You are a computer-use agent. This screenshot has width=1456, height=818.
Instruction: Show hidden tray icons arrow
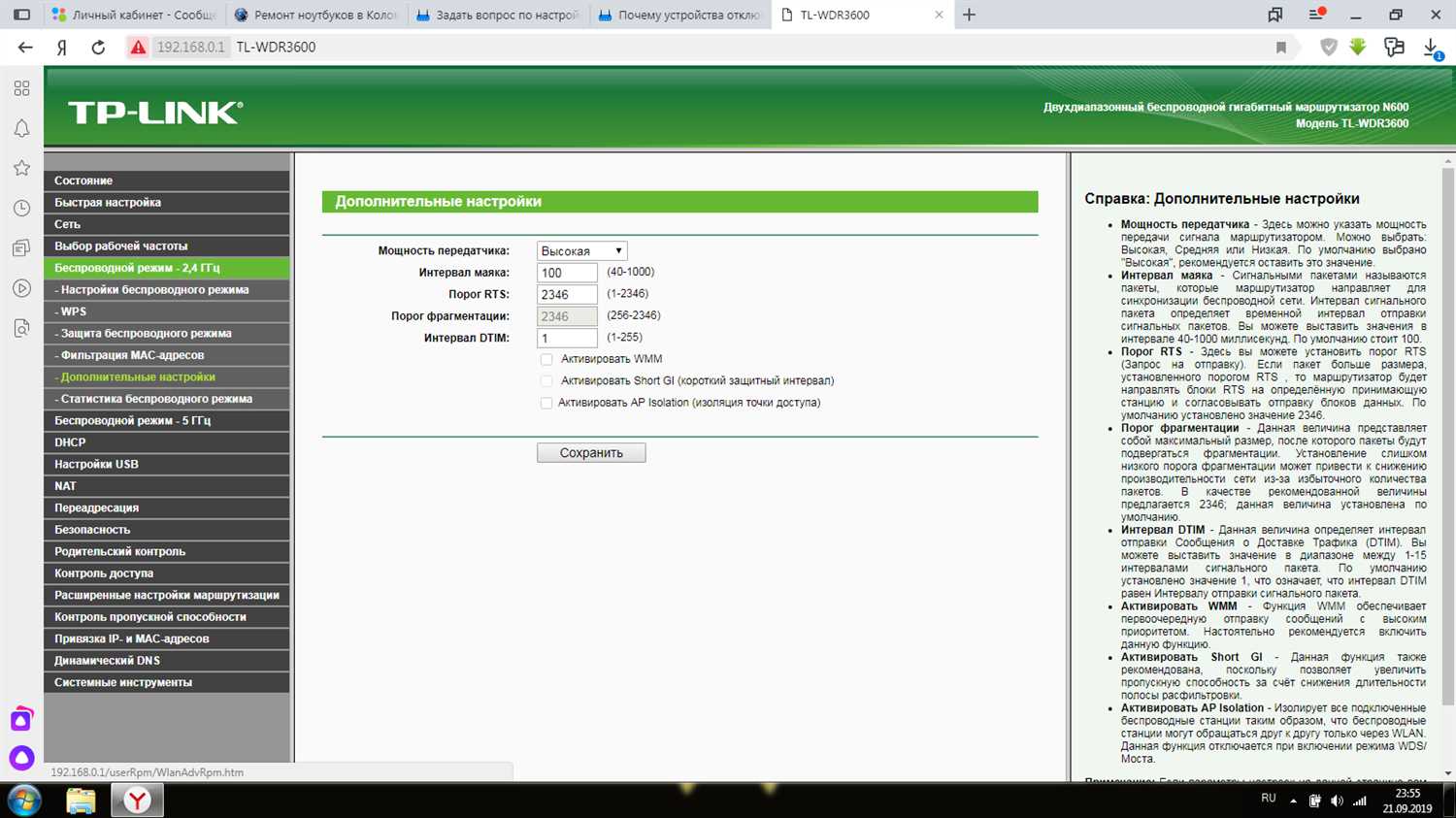click(x=1293, y=801)
